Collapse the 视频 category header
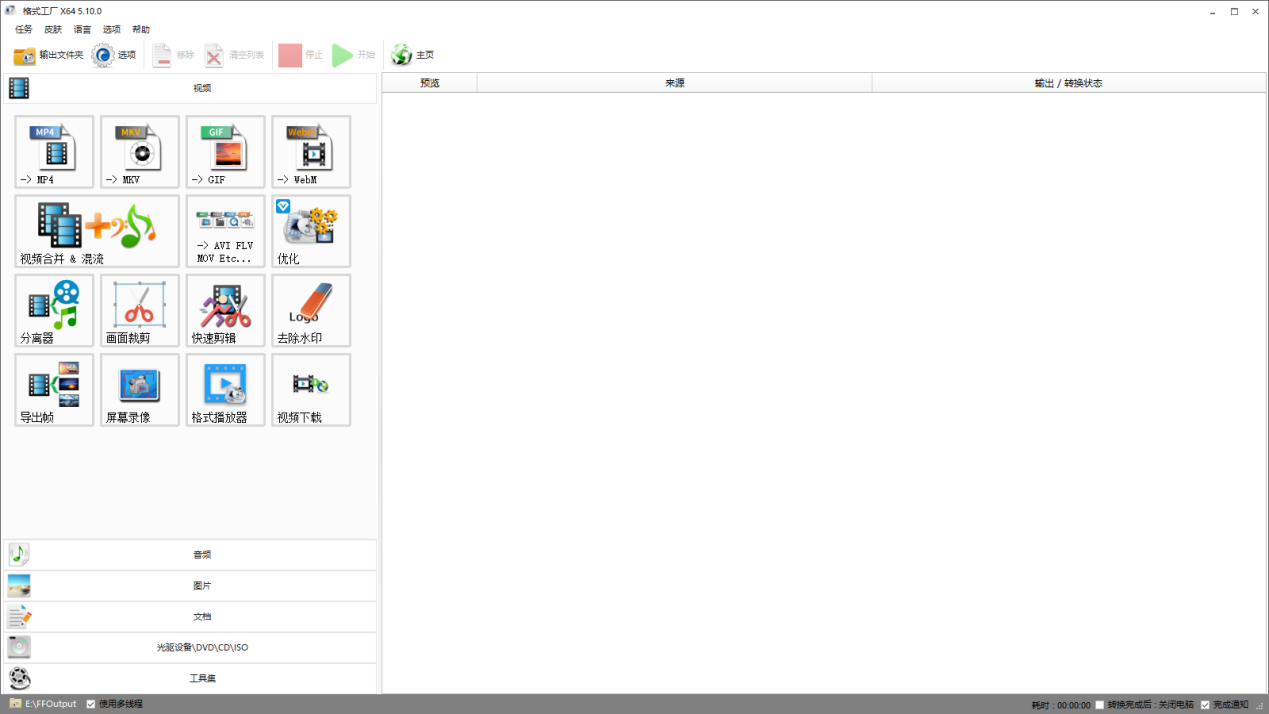The width and height of the screenshot is (1269, 714). (190, 88)
